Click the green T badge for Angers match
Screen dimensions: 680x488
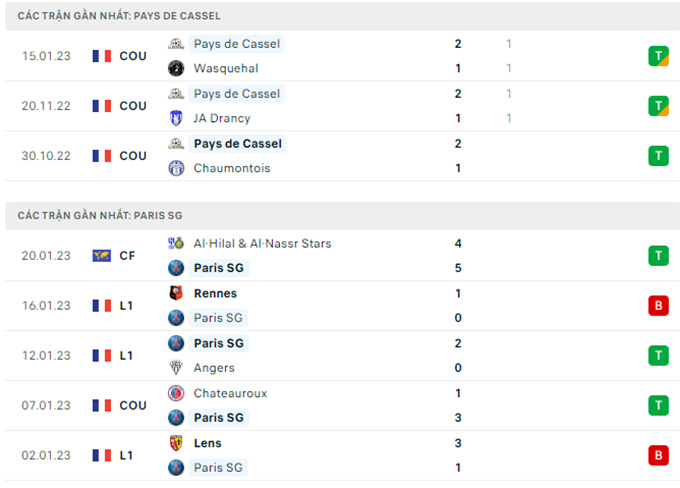click(658, 356)
